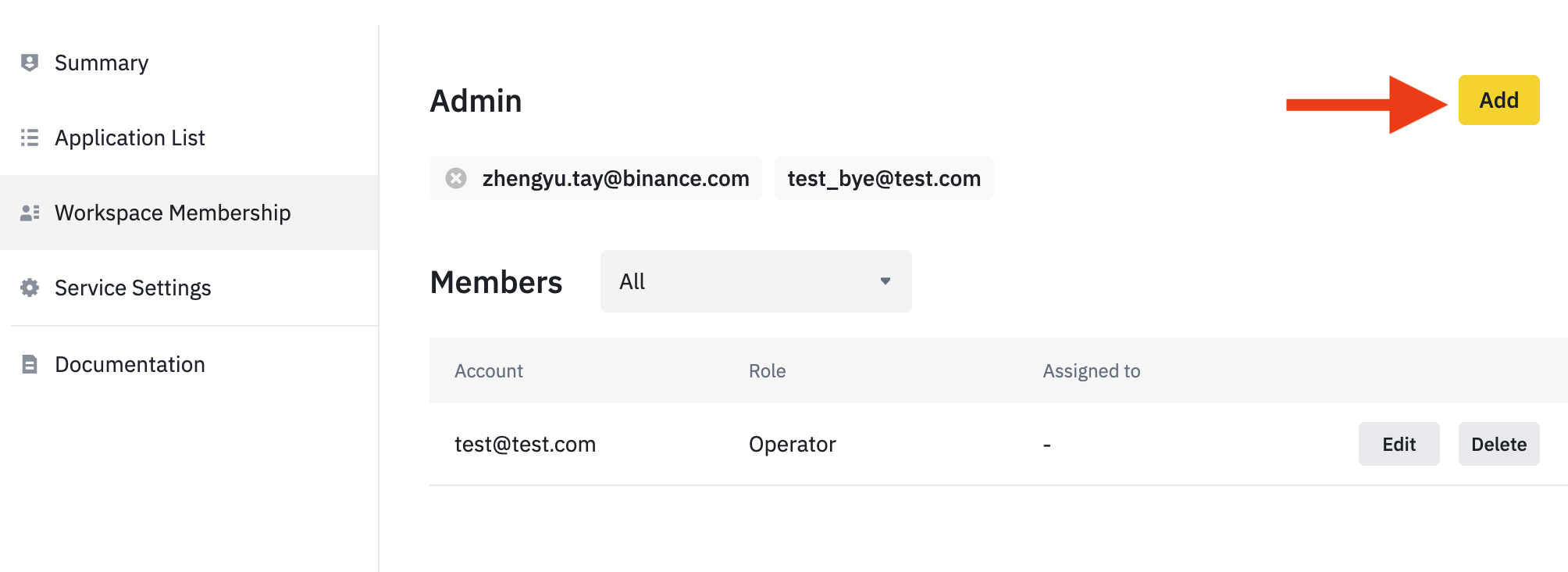Click the Summary shield icon

coord(30,63)
